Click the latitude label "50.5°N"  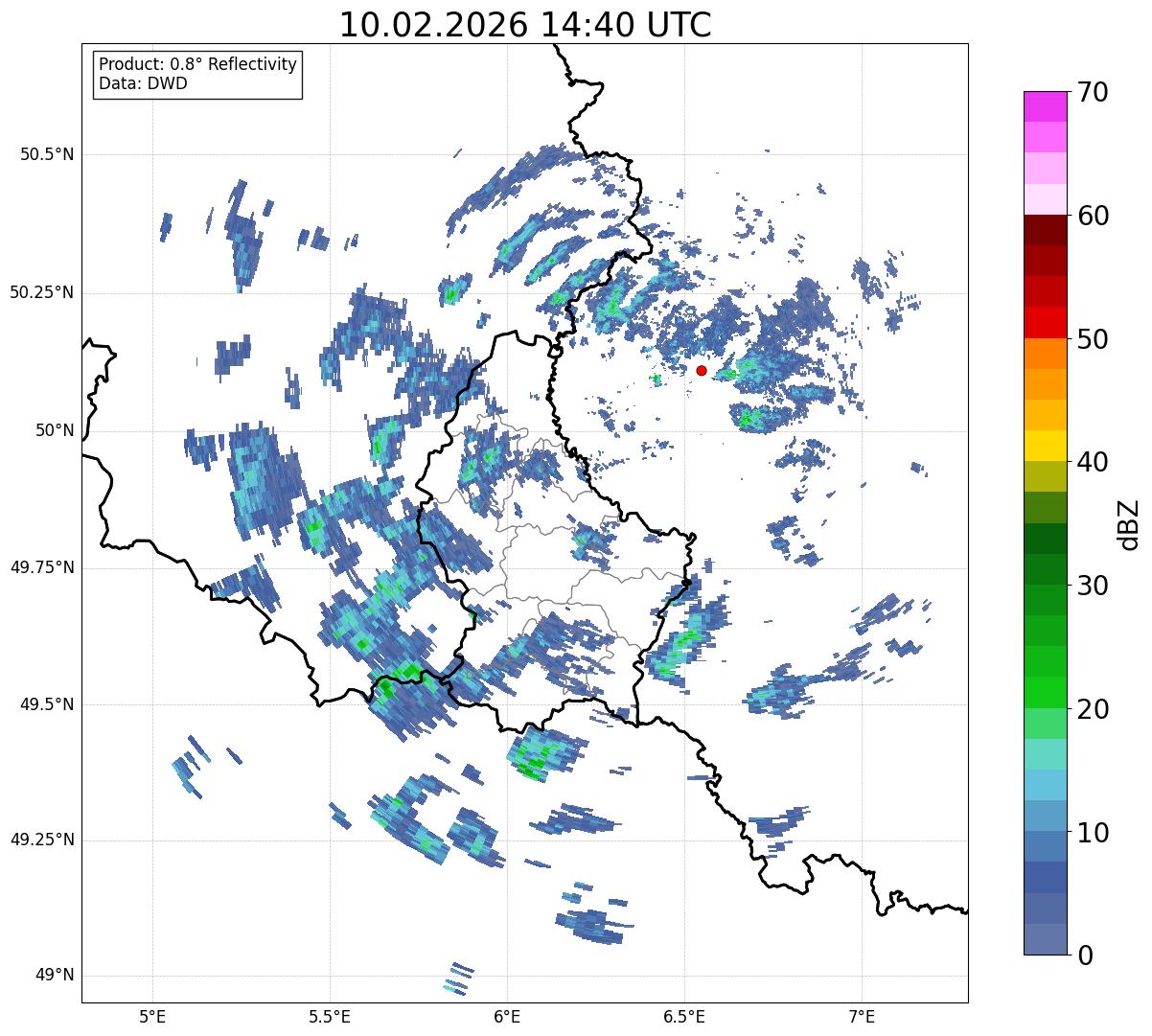click(x=47, y=154)
